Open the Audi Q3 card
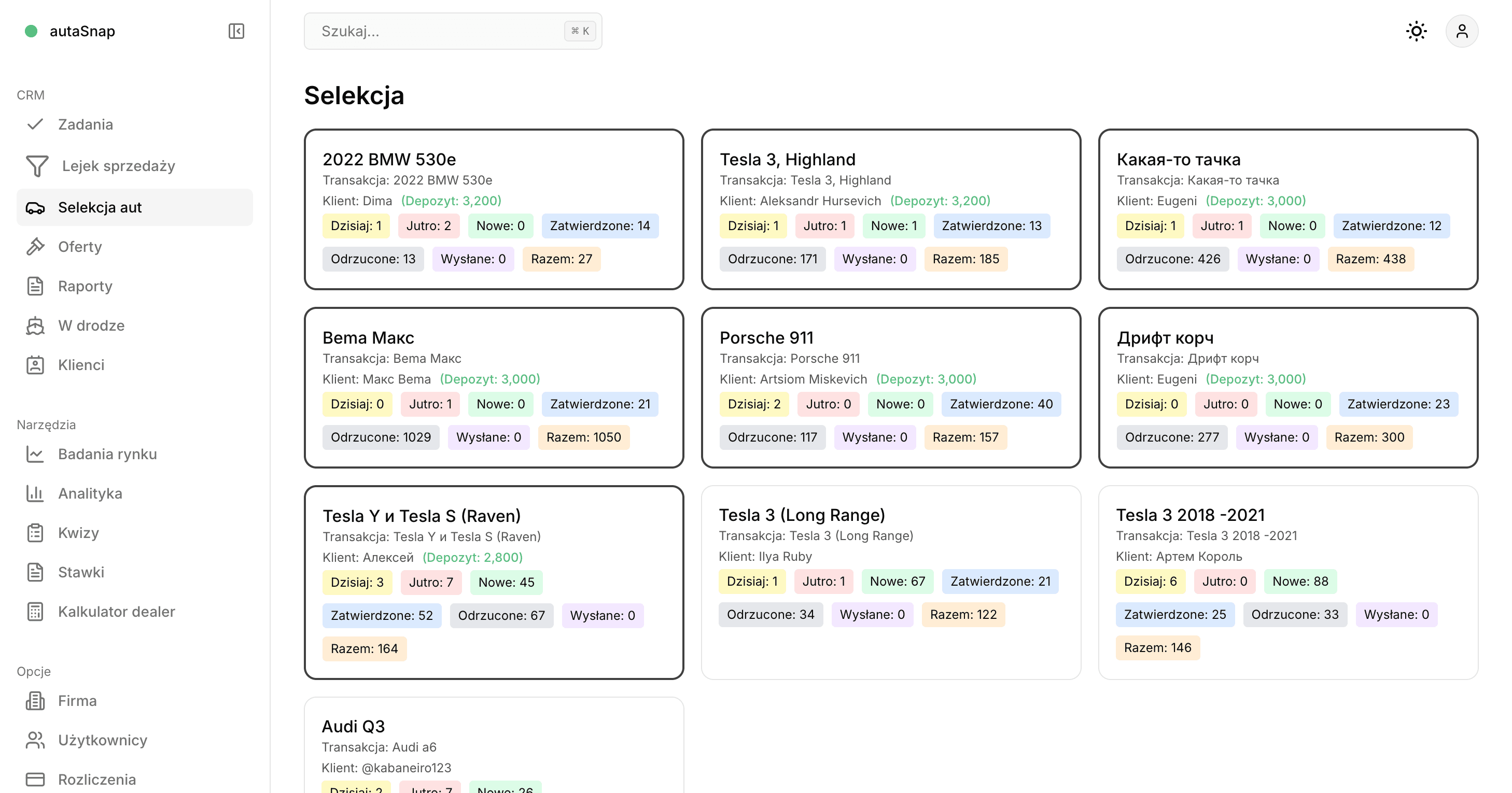Image resolution: width=1512 pixels, height=793 pixels. coord(494,745)
